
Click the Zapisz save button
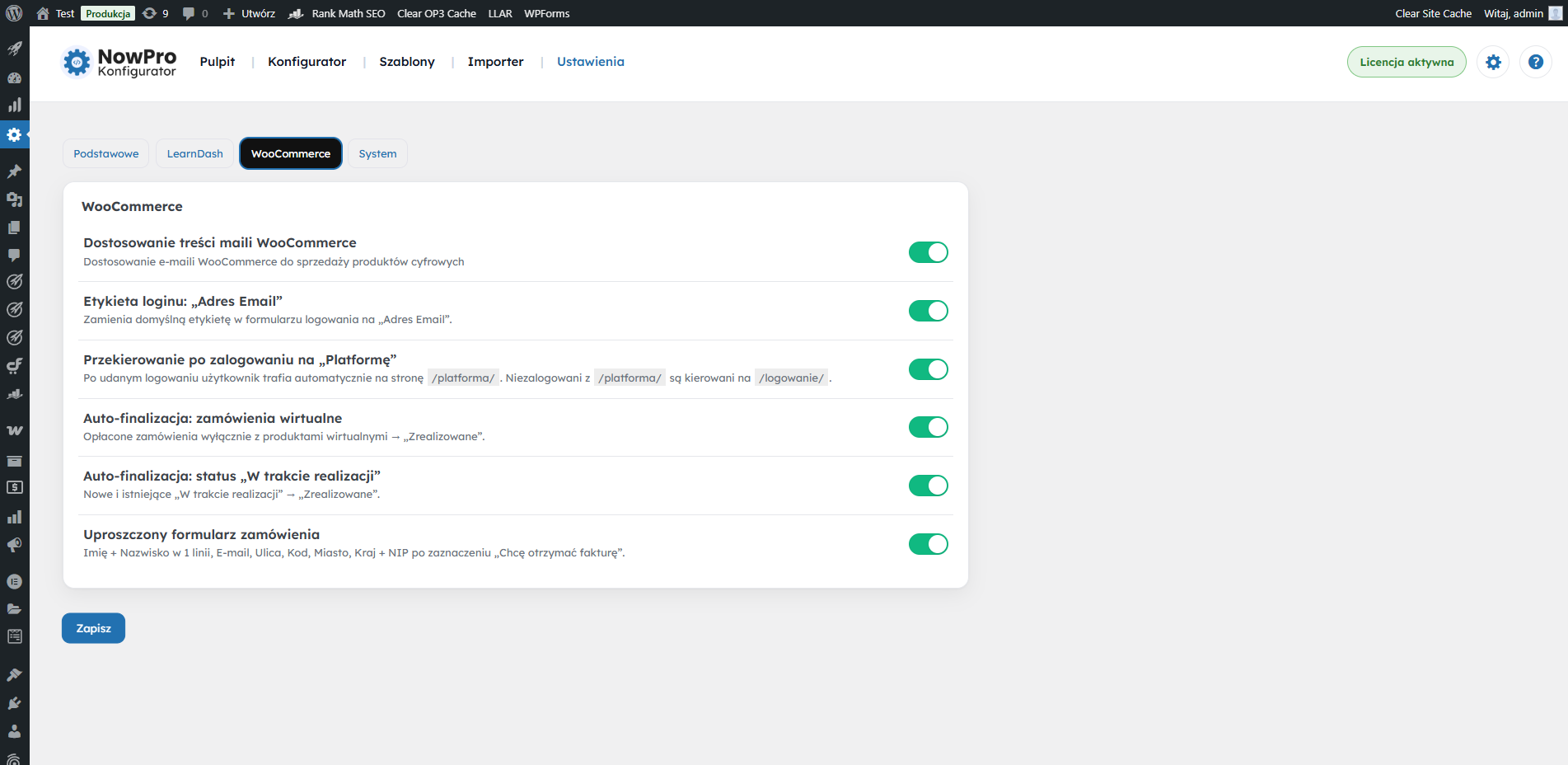point(93,628)
